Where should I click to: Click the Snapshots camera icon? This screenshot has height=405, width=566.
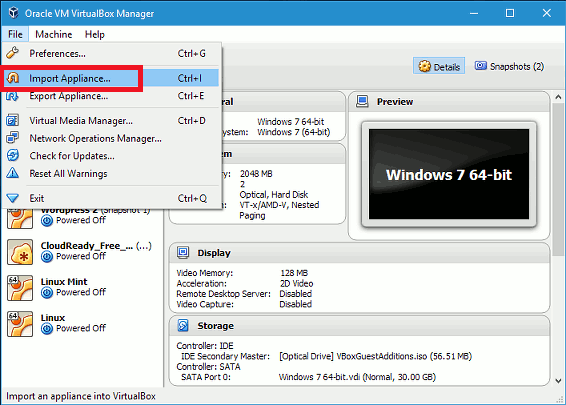pos(480,66)
